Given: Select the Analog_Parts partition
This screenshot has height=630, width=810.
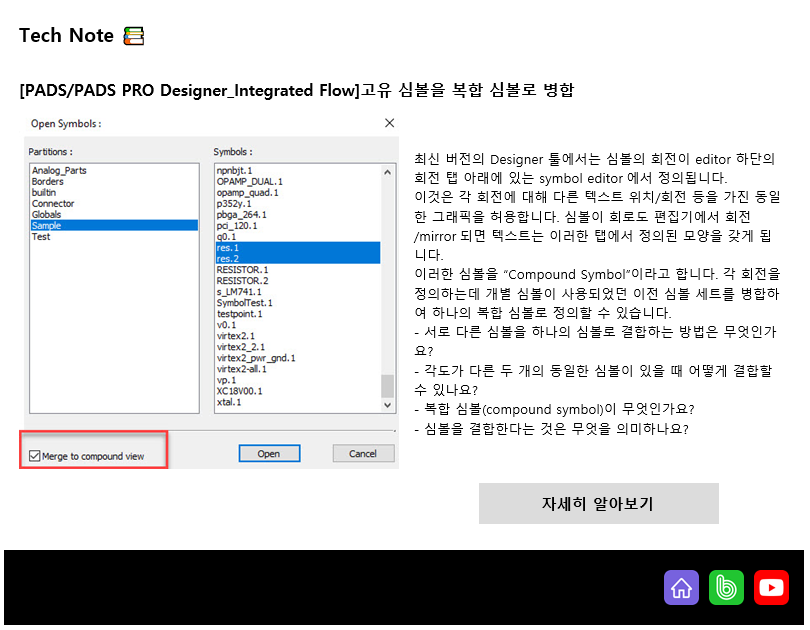Looking at the screenshot, I should [x=114, y=170].
